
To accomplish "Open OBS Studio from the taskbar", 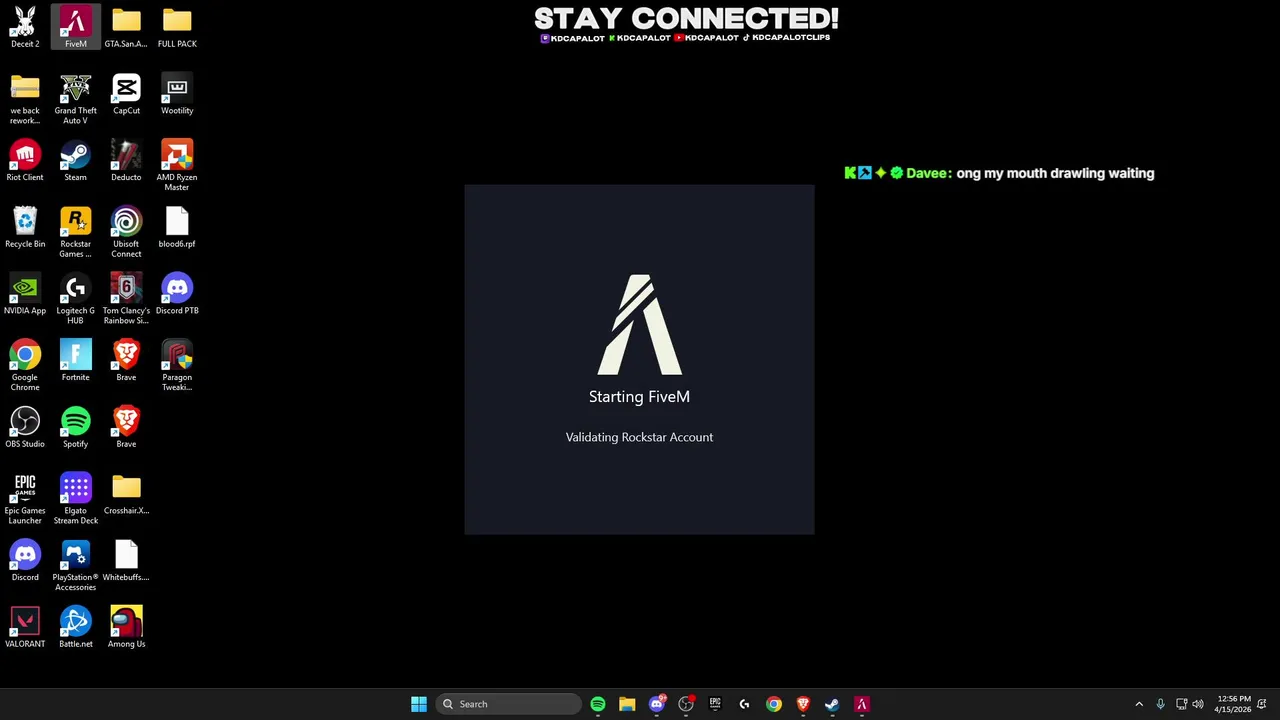I will pos(686,704).
